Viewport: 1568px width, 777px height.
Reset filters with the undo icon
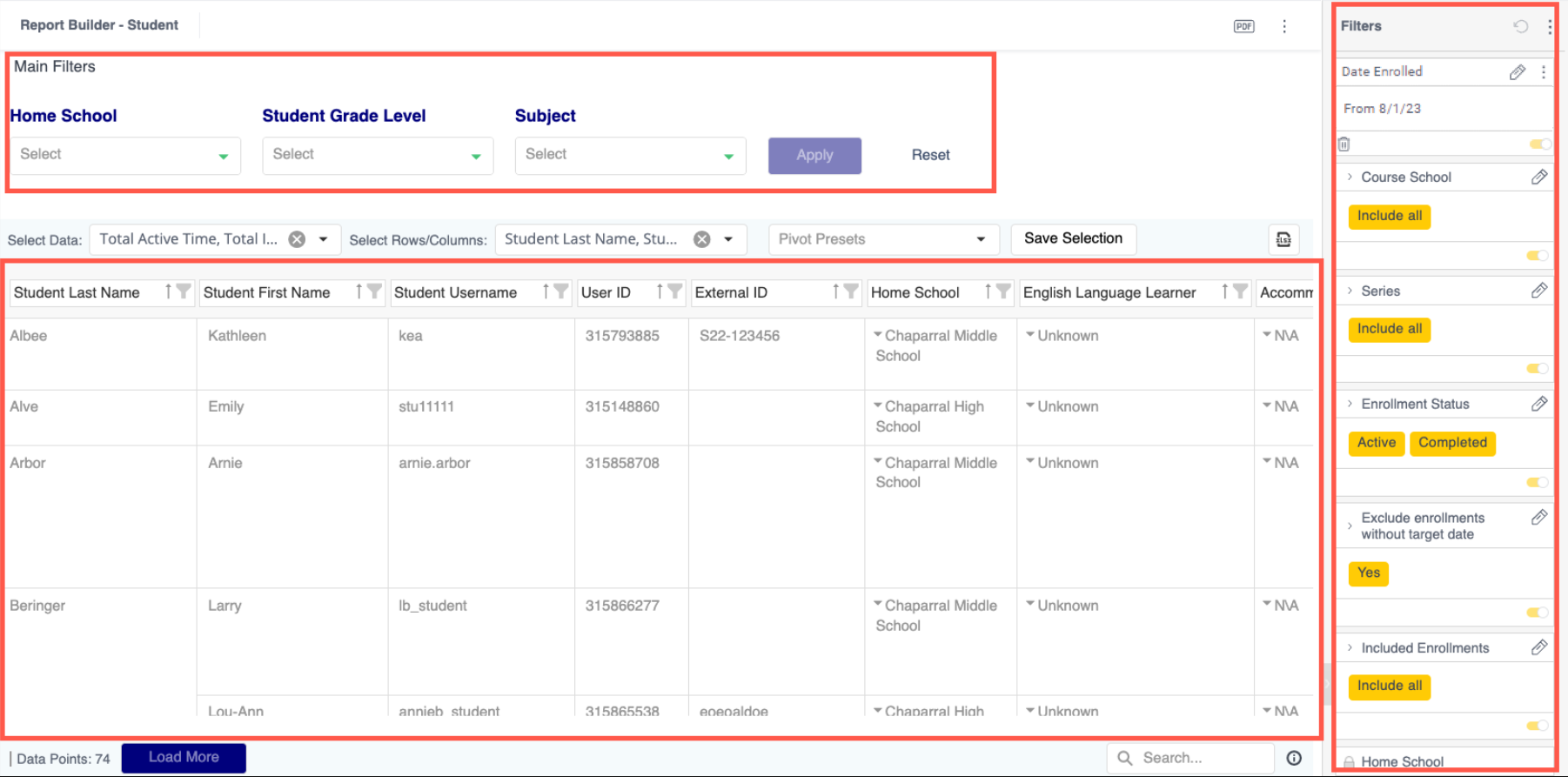pyautogui.click(x=1520, y=26)
